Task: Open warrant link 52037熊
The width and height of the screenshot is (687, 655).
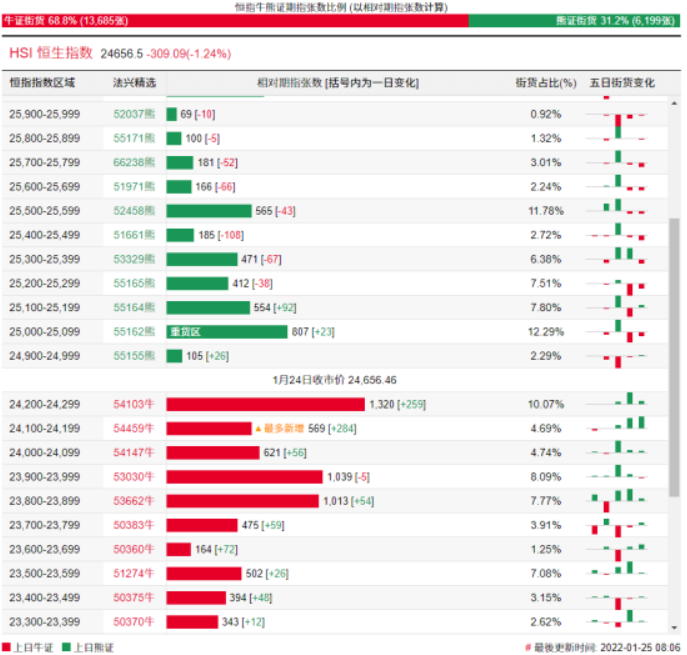Action: click(134, 114)
